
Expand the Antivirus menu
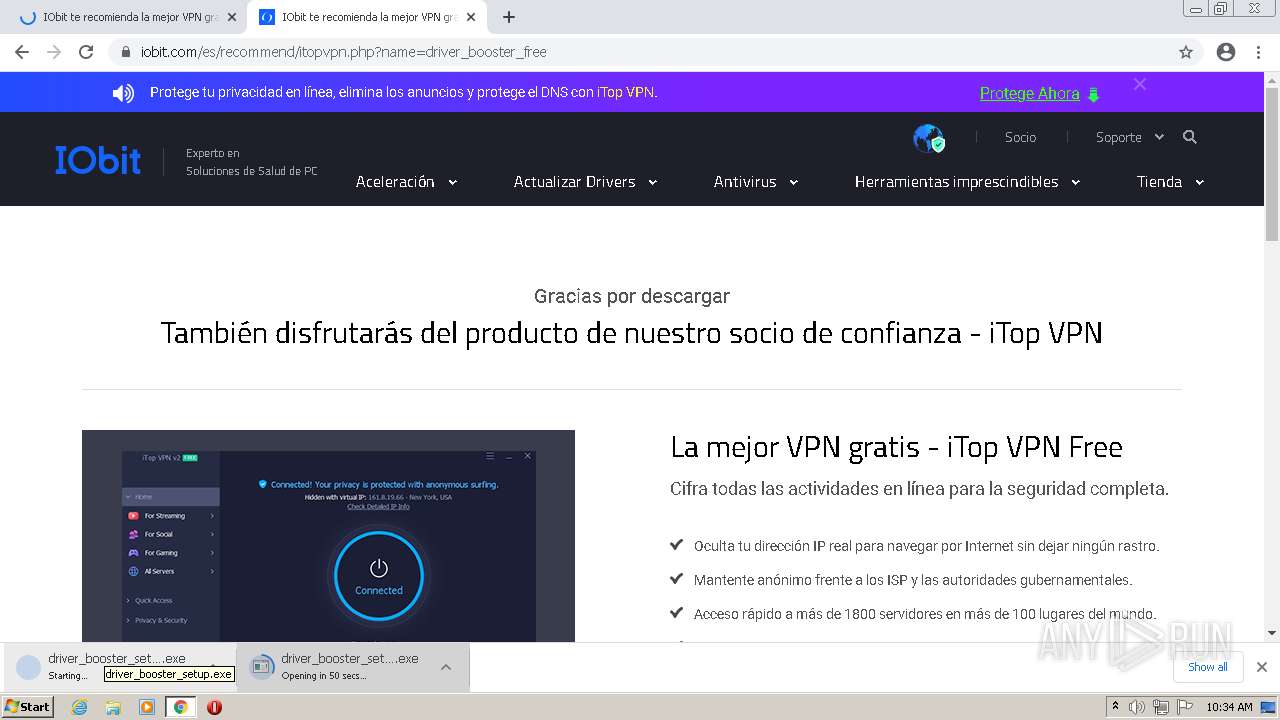(755, 182)
